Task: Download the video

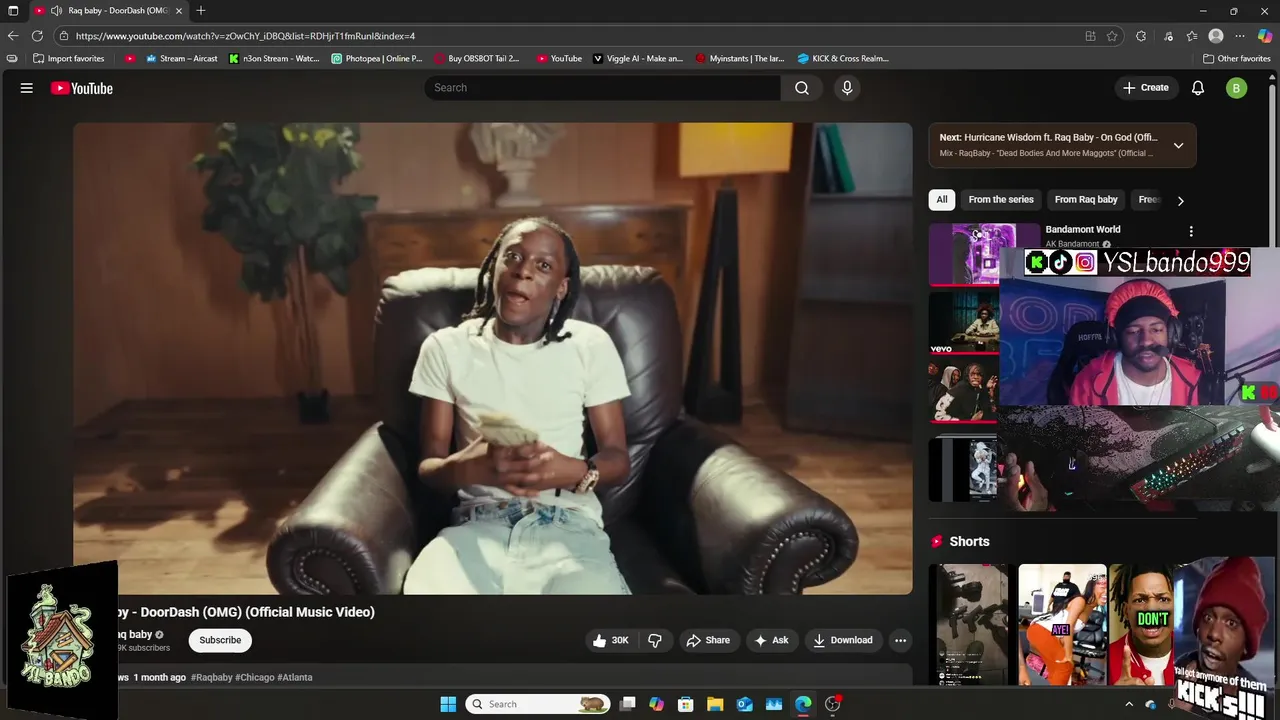Action: [842, 640]
